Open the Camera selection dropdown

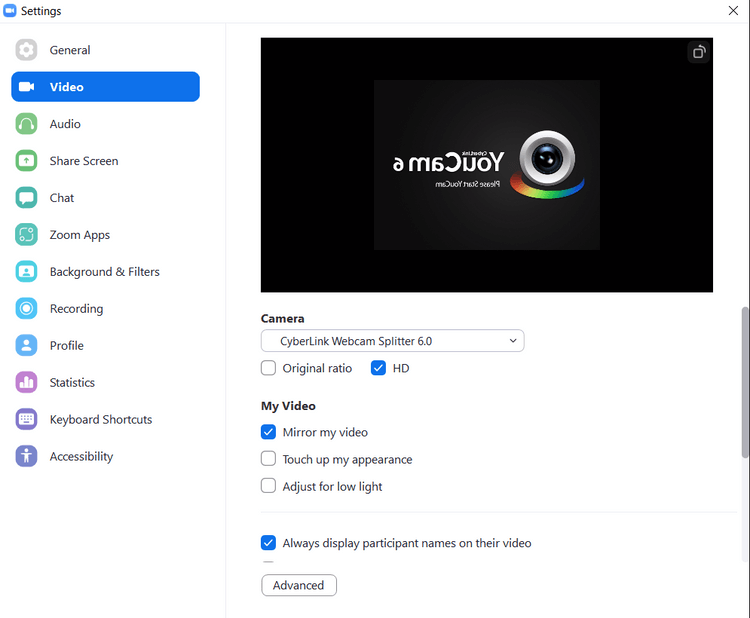coord(392,341)
